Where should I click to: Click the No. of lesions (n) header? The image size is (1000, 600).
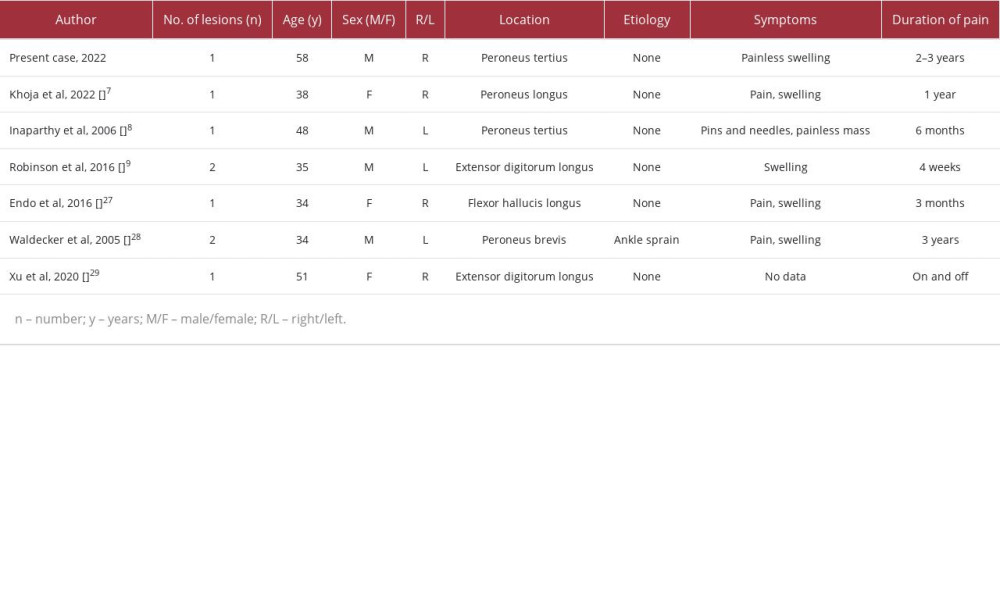point(212,20)
